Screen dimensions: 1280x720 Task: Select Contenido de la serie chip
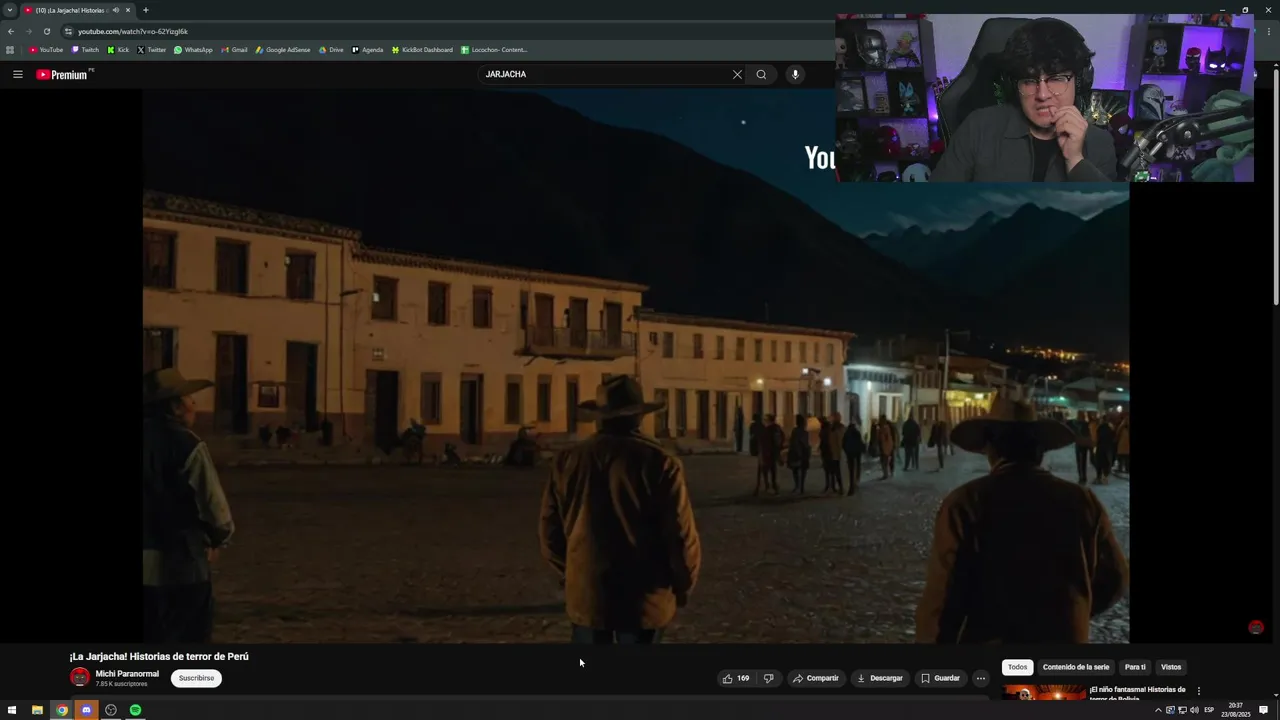(1076, 667)
